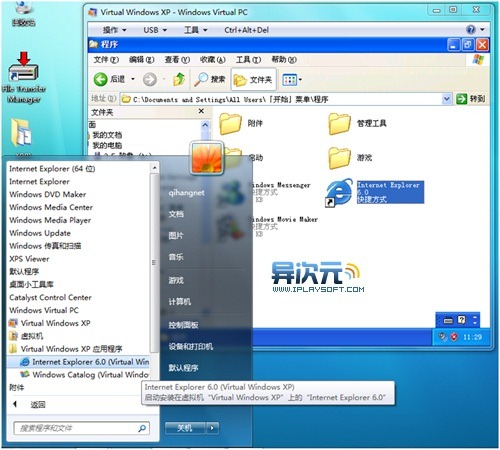
Task: Click the Explorer address path field
Action: click(286, 99)
